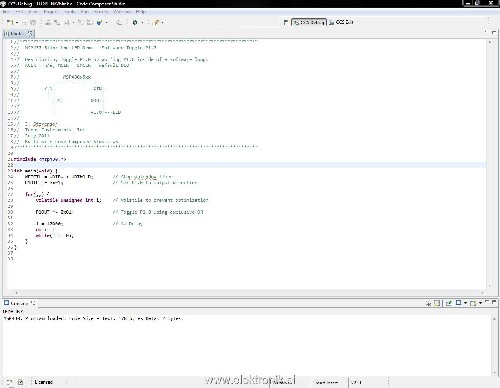The width and height of the screenshot is (500, 388).
Task: Minimize the Console panel
Action: pos(487,302)
